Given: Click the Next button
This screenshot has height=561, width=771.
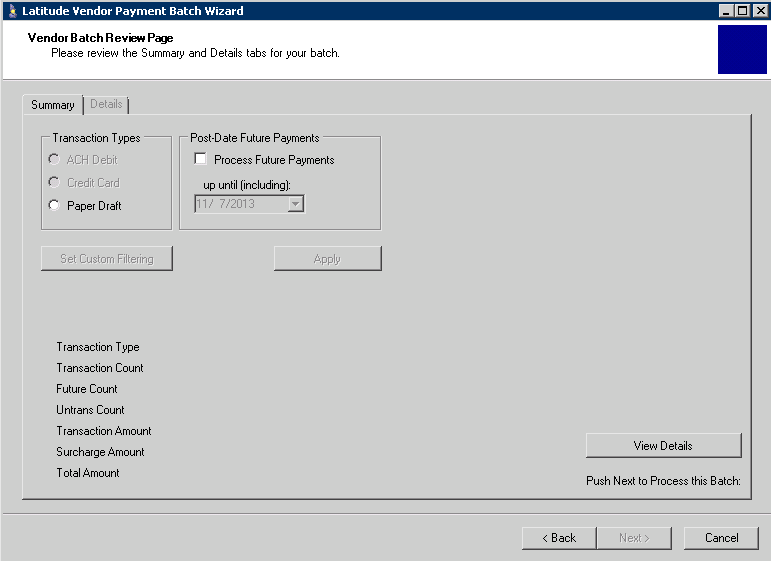Looking at the screenshot, I should [634, 538].
